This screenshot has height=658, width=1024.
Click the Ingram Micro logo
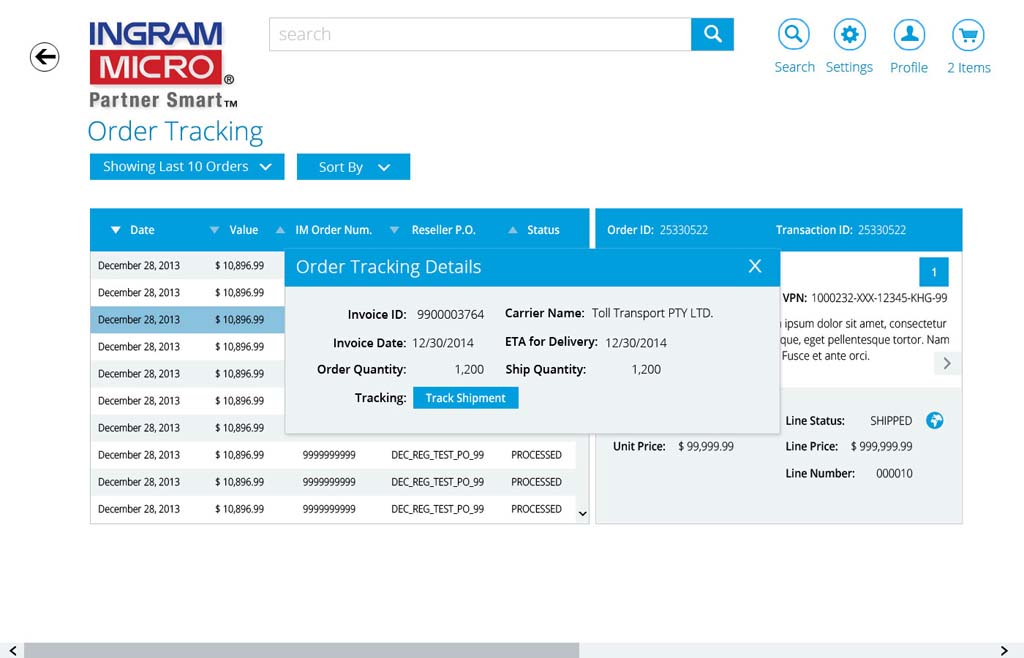point(160,62)
